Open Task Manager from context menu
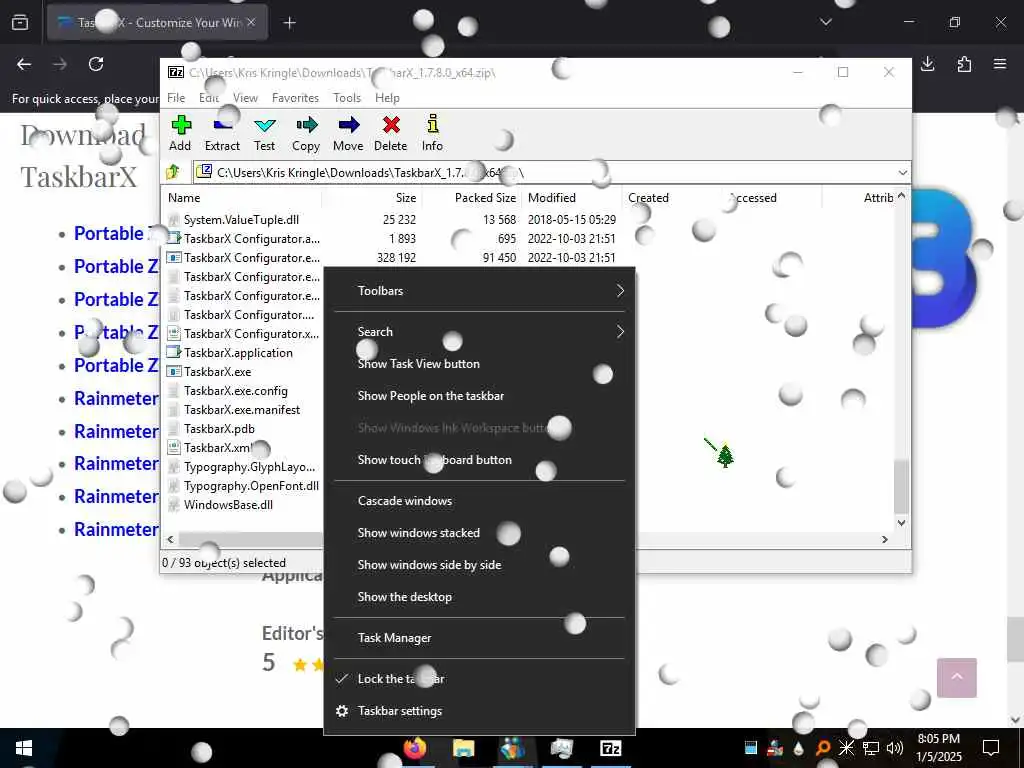This screenshot has height=768, width=1024. [x=479, y=638]
